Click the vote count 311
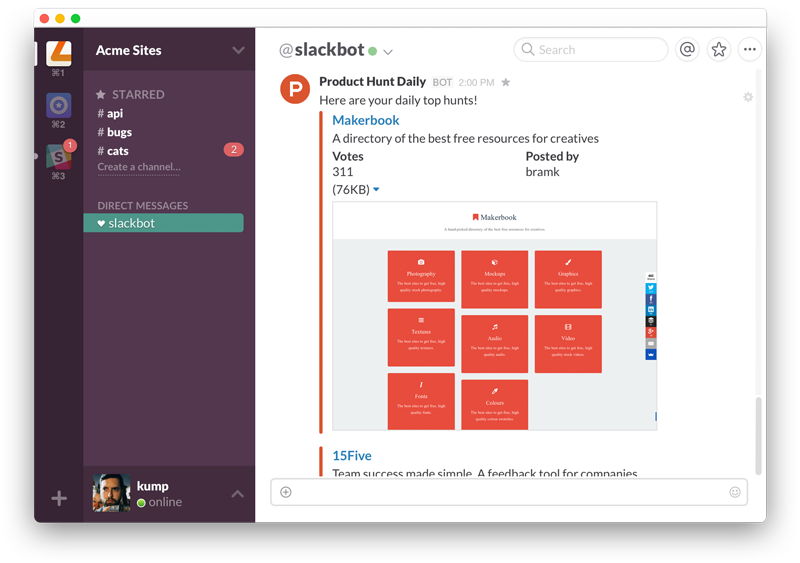The height and width of the screenshot is (563, 800). [x=343, y=172]
